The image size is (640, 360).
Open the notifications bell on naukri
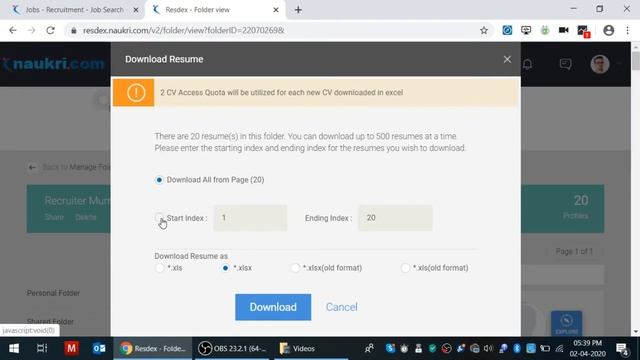click(527, 64)
